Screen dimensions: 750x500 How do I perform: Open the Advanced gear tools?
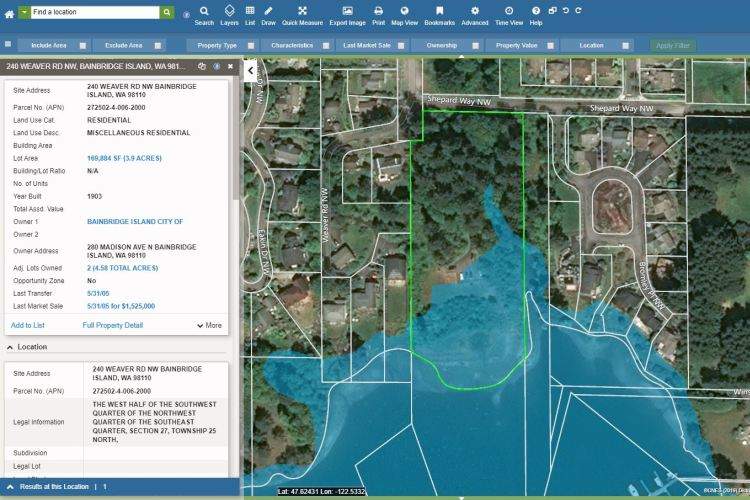click(475, 15)
